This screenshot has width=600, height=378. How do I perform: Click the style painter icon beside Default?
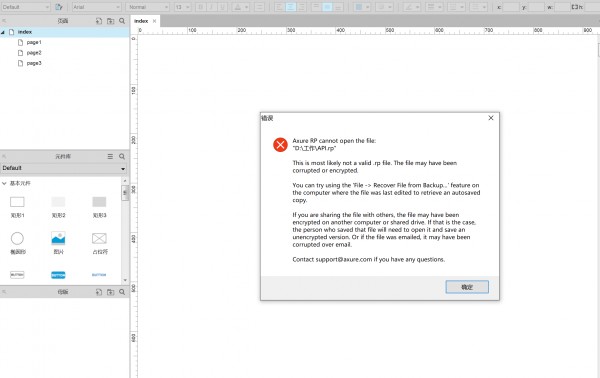pyautogui.click(x=59, y=7)
